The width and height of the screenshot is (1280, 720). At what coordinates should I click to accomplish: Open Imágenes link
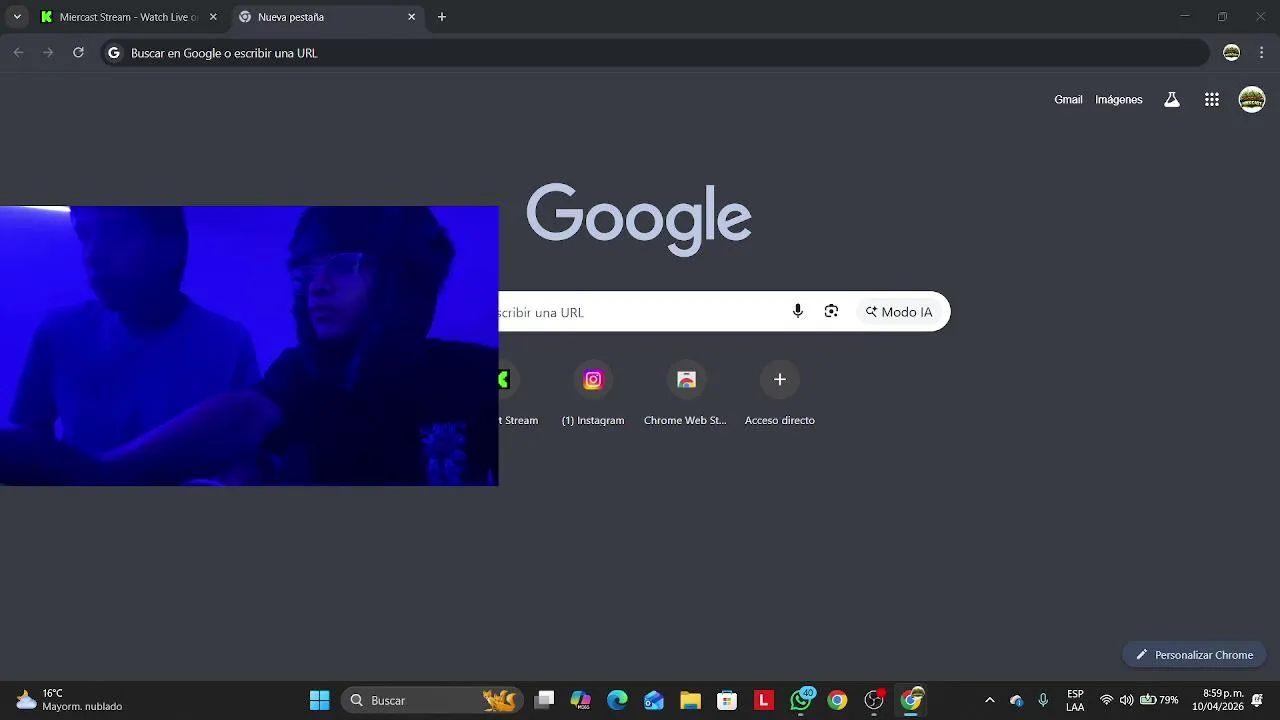(x=1118, y=100)
